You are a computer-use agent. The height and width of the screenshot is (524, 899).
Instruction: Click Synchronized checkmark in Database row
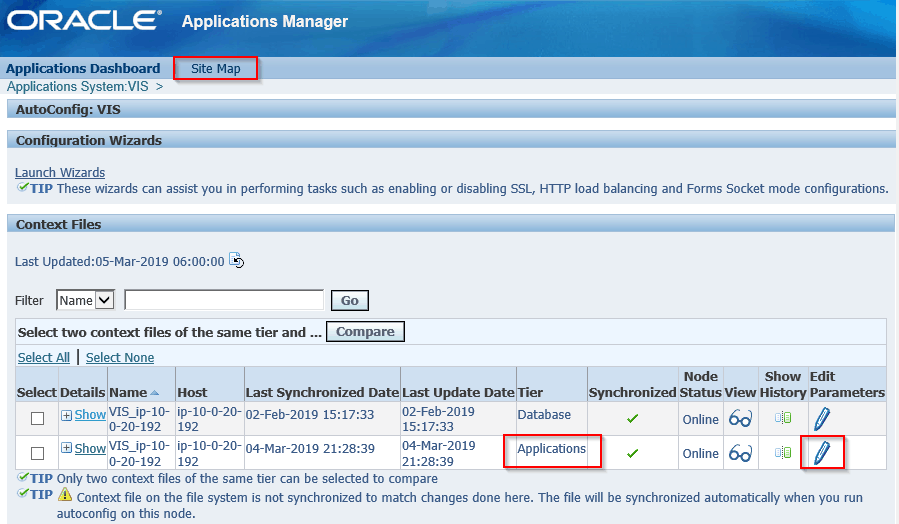coord(632,419)
